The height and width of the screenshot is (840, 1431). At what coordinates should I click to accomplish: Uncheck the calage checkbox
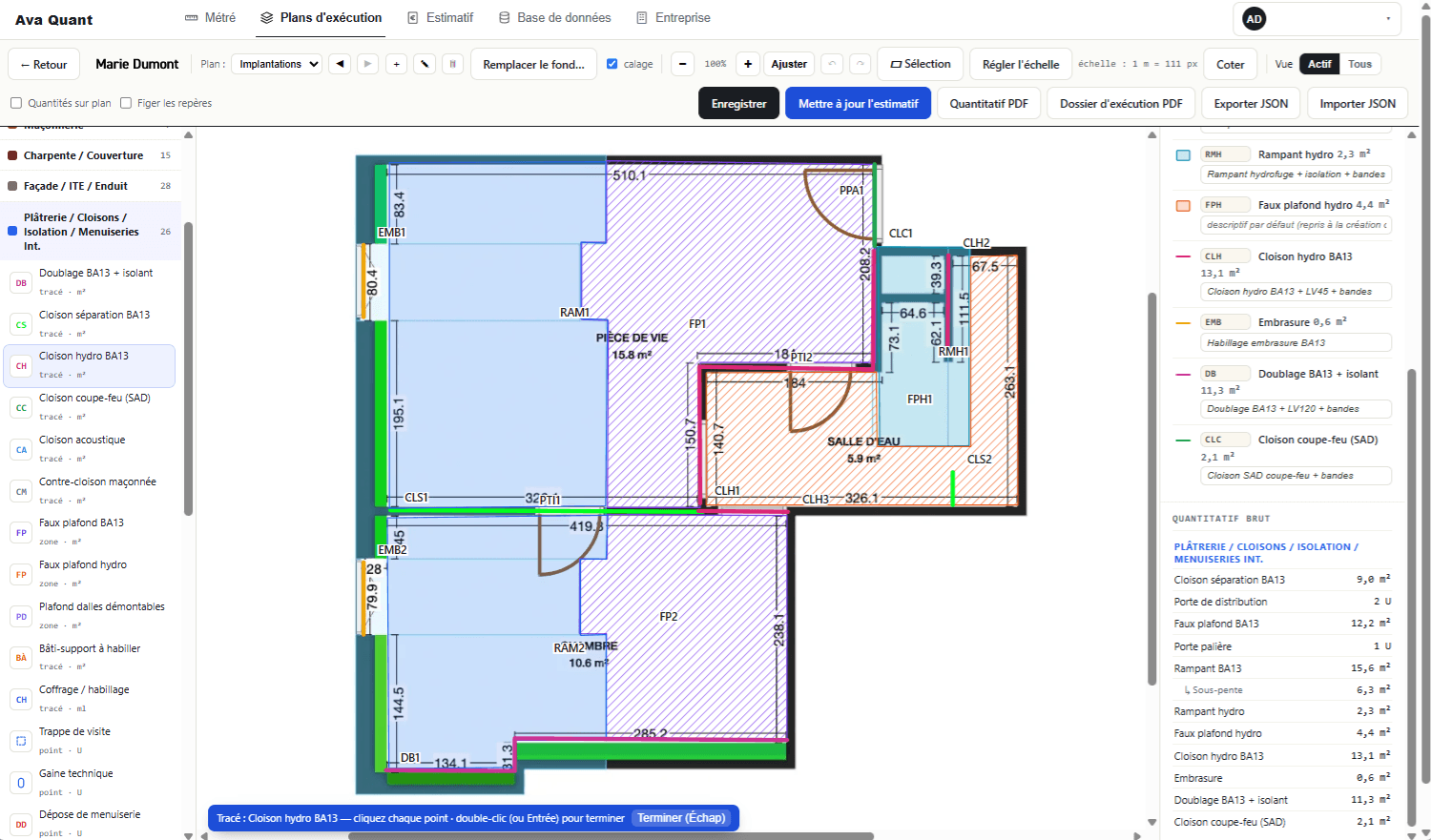point(612,64)
